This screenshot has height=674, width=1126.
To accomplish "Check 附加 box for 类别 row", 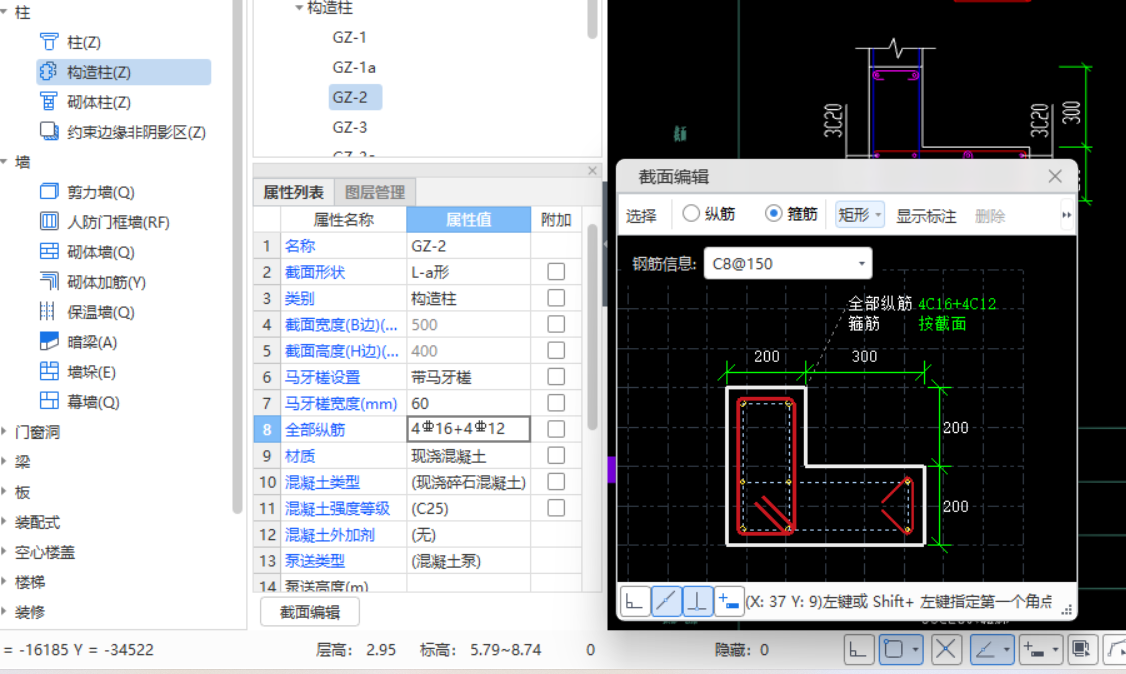I will click(556, 298).
